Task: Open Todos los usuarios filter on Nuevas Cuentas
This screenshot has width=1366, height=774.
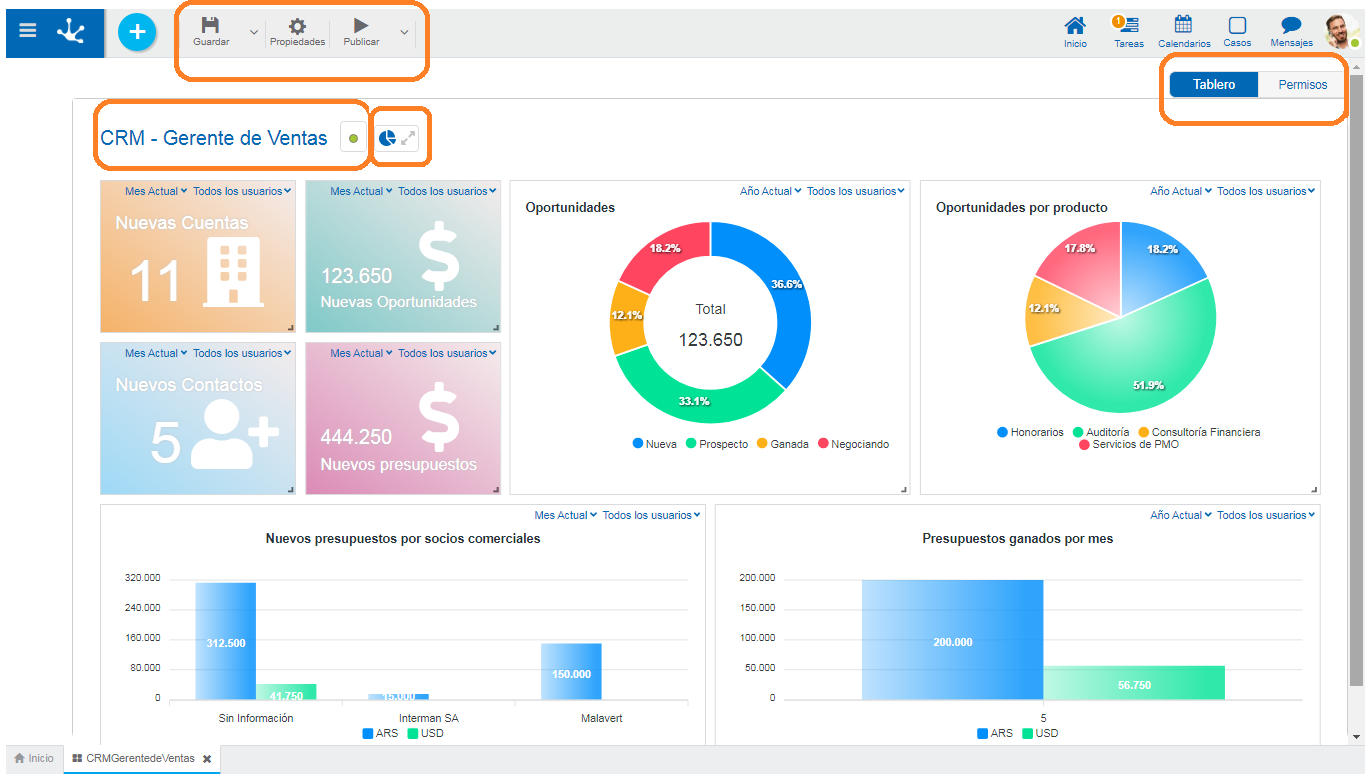Action: pos(242,191)
